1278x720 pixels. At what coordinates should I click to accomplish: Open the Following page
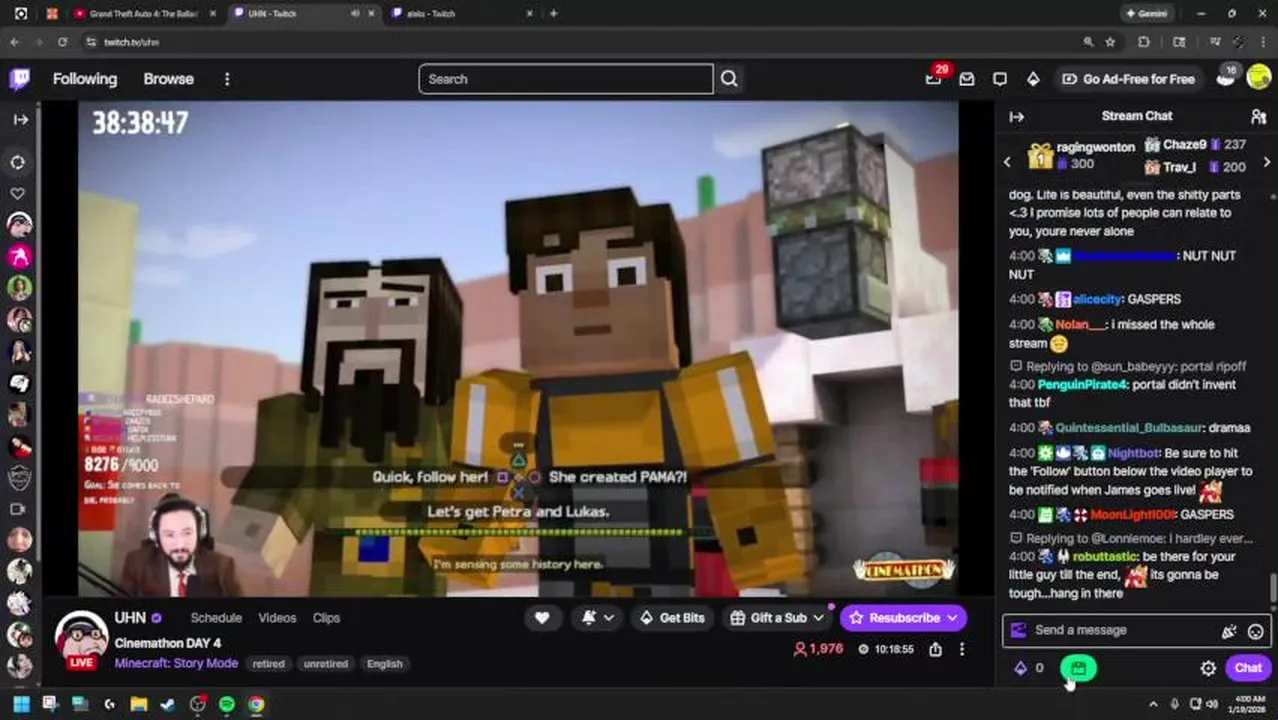click(x=85, y=79)
